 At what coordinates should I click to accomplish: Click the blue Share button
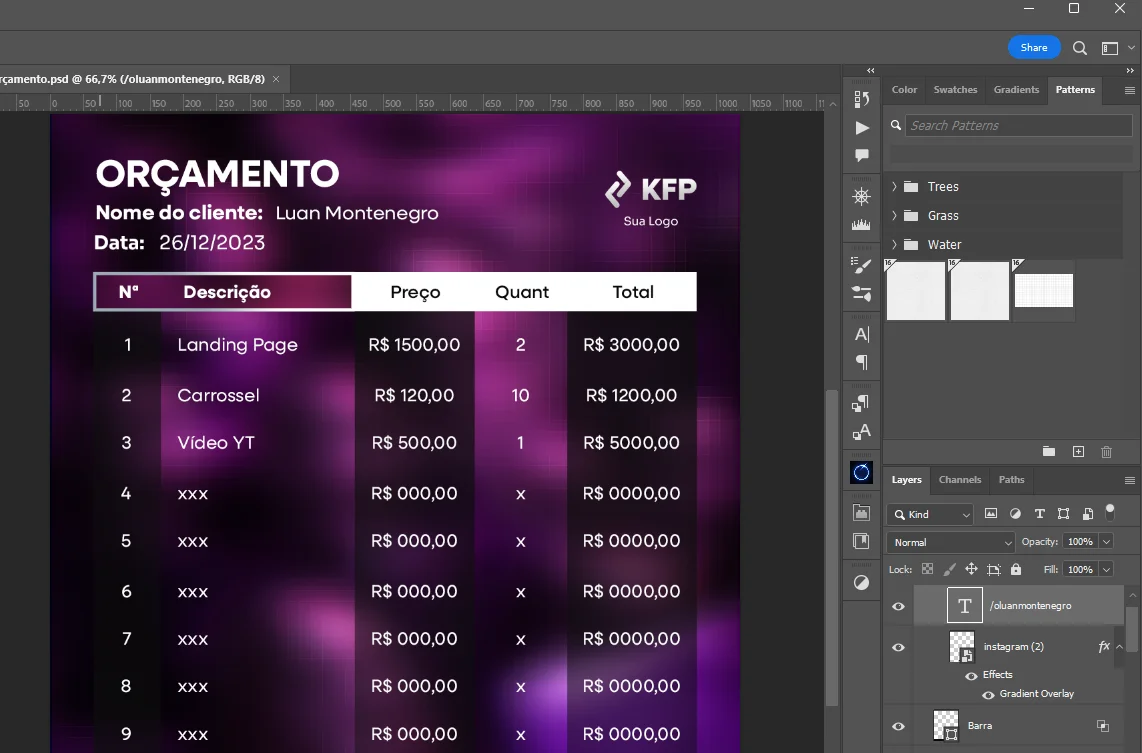point(1033,47)
